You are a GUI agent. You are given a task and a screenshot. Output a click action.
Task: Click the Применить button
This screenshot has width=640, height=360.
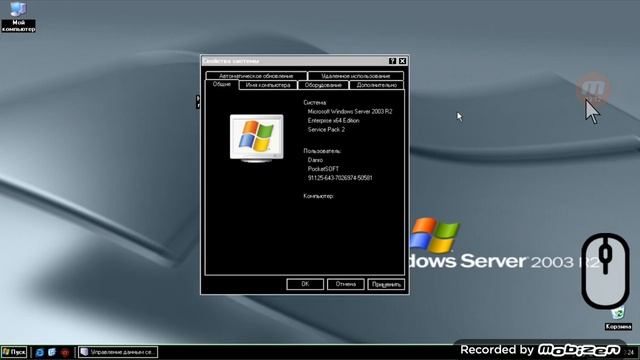[386, 284]
